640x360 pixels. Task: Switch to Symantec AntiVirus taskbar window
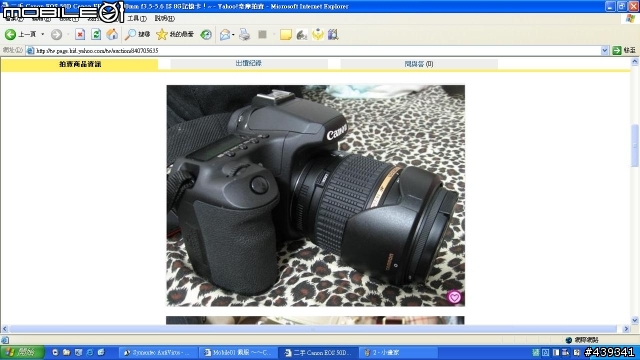tap(158, 352)
